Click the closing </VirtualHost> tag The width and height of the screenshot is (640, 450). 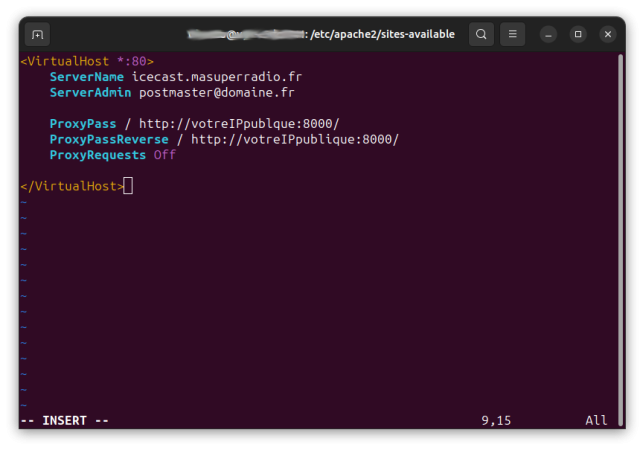point(72,186)
